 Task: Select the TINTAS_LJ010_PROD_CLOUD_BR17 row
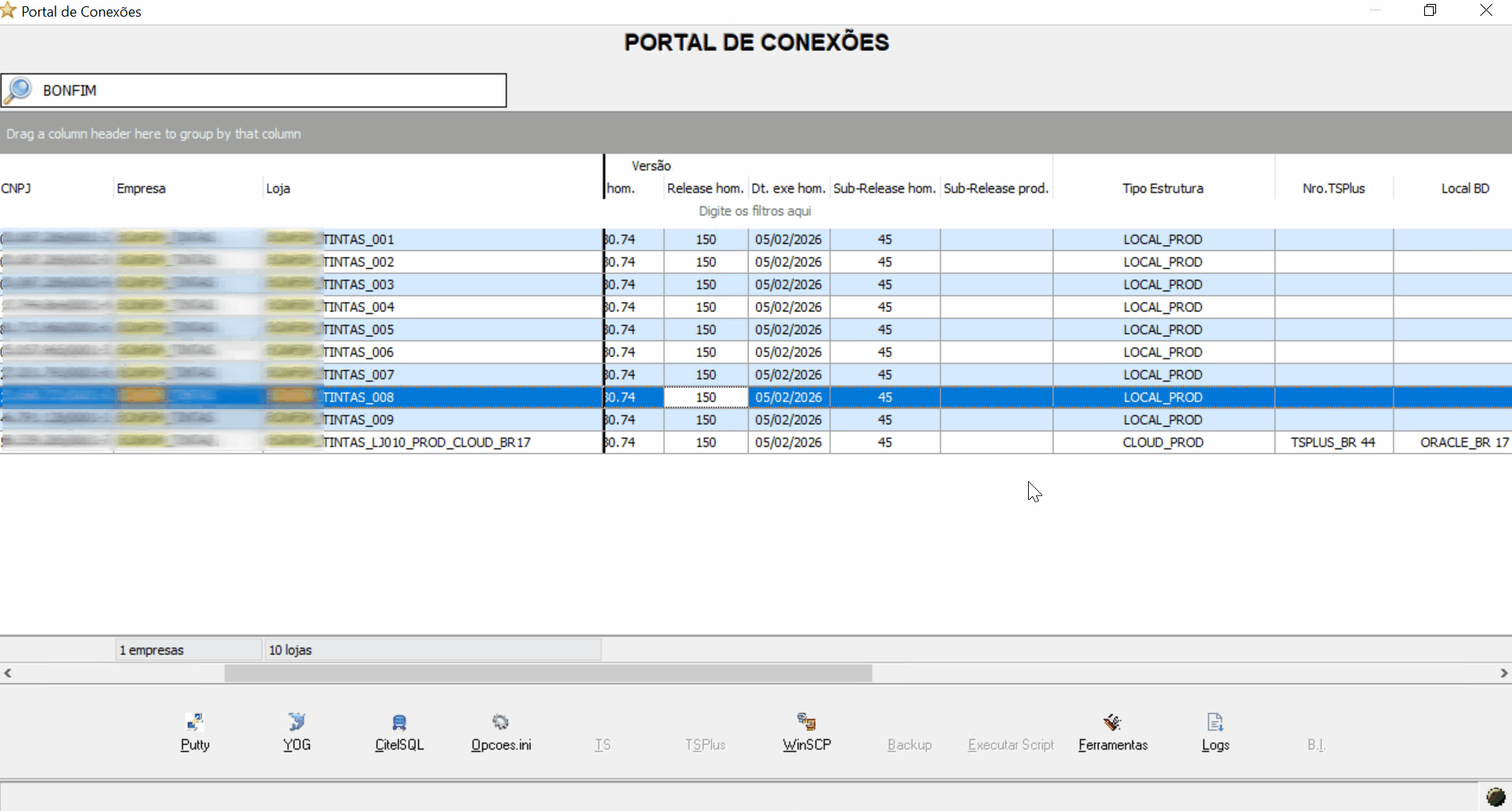click(755, 442)
